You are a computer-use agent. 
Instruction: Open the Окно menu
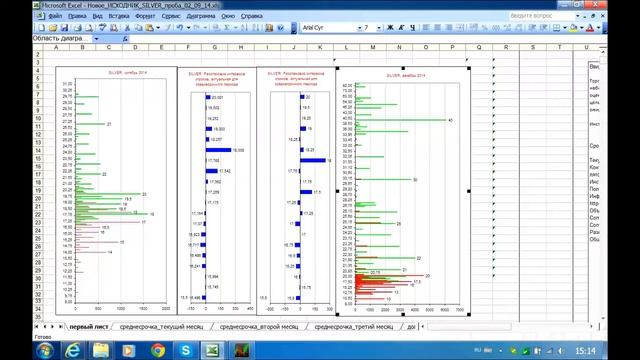pyautogui.click(x=228, y=16)
